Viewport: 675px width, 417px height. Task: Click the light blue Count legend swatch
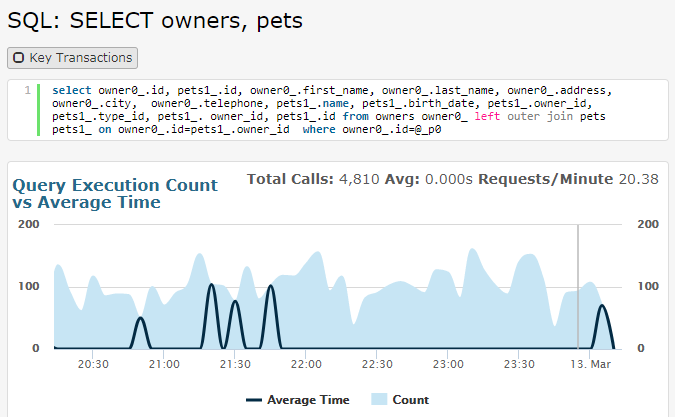pos(379,399)
